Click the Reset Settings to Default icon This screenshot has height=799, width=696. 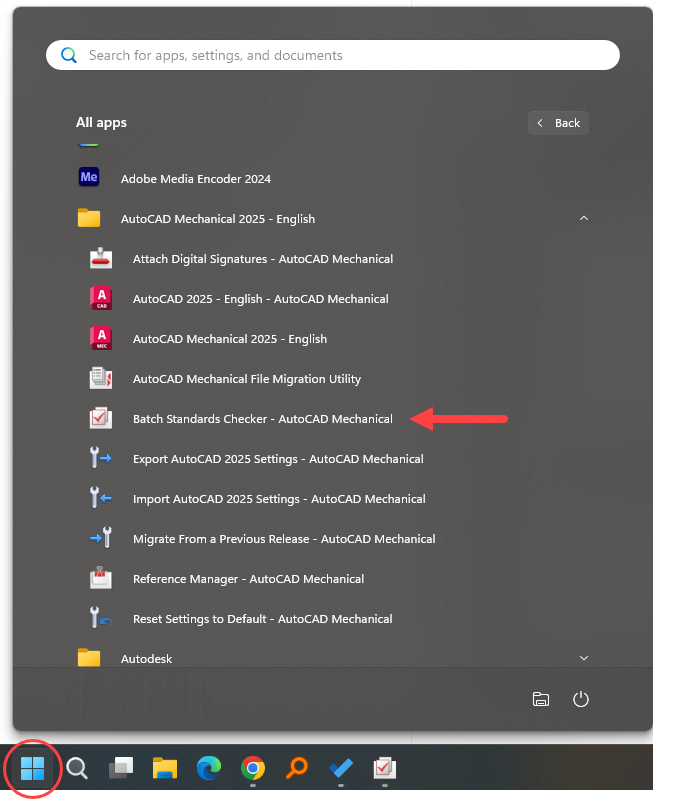tap(101, 618)
